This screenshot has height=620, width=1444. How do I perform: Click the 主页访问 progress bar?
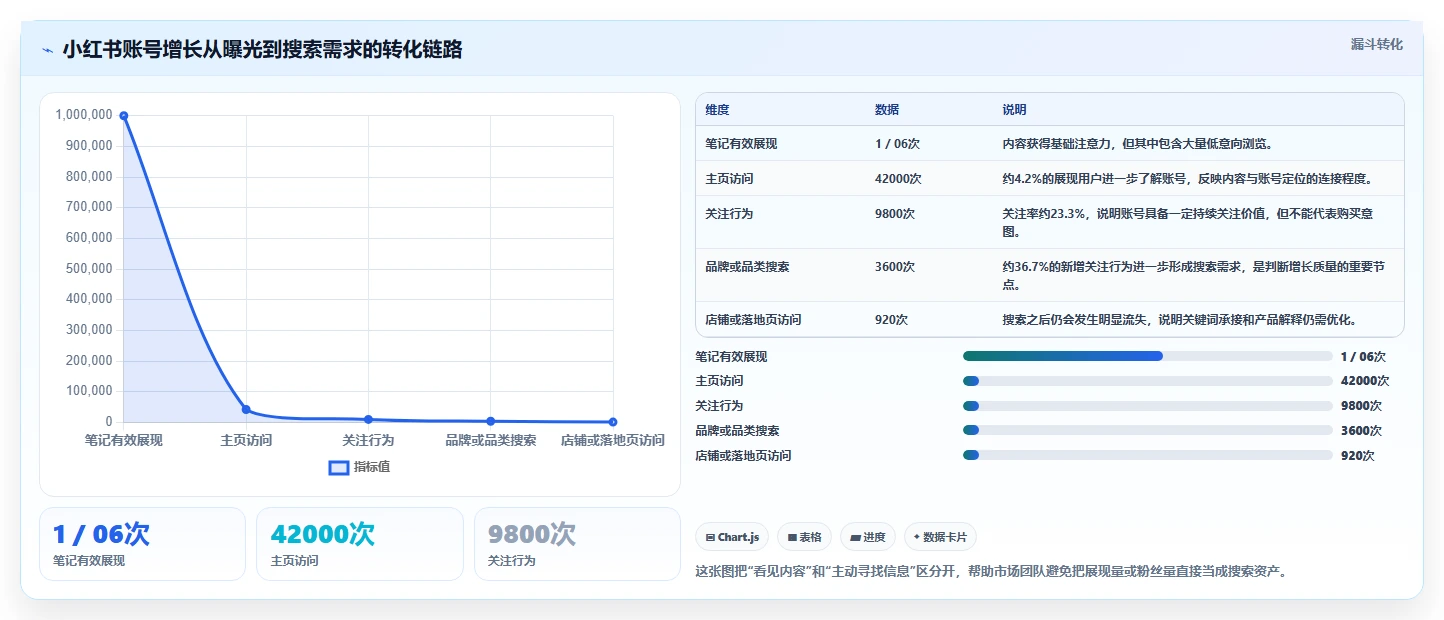click(x=1148, y=381)
